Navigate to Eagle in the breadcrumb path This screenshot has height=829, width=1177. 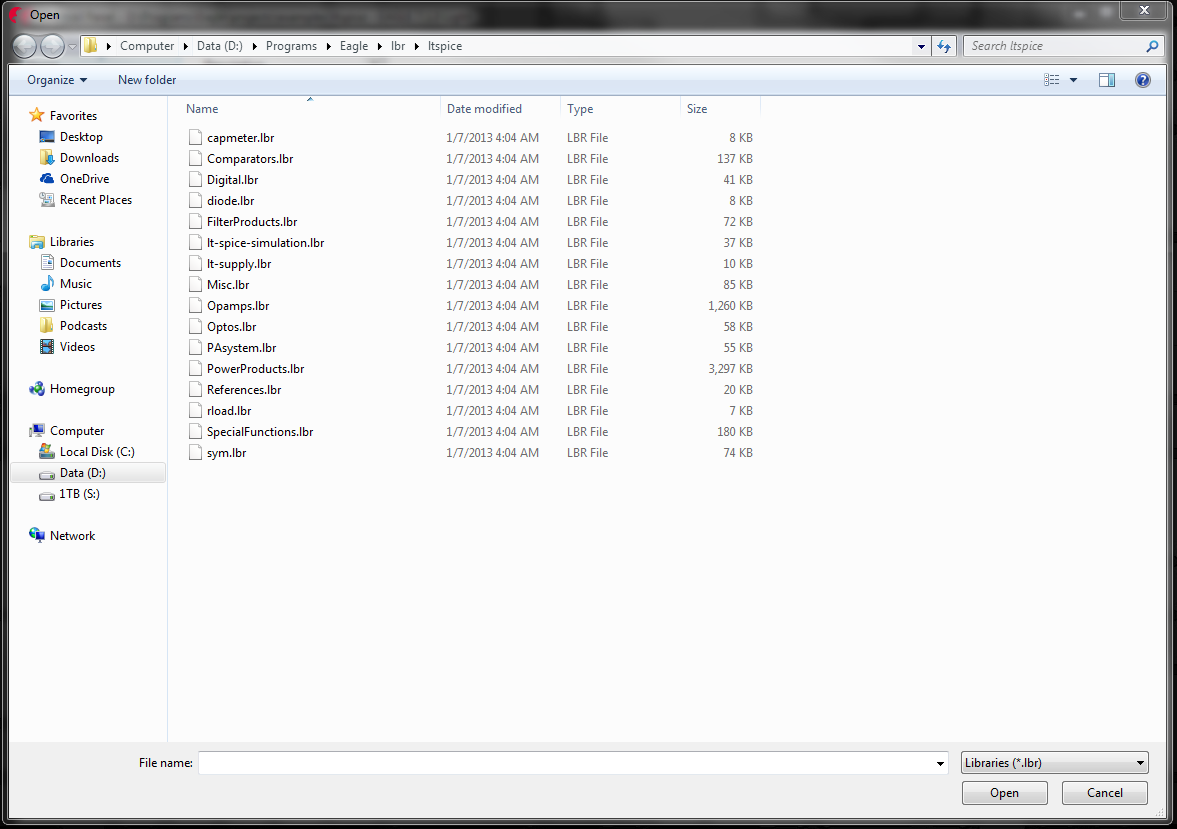click(354, 45)
